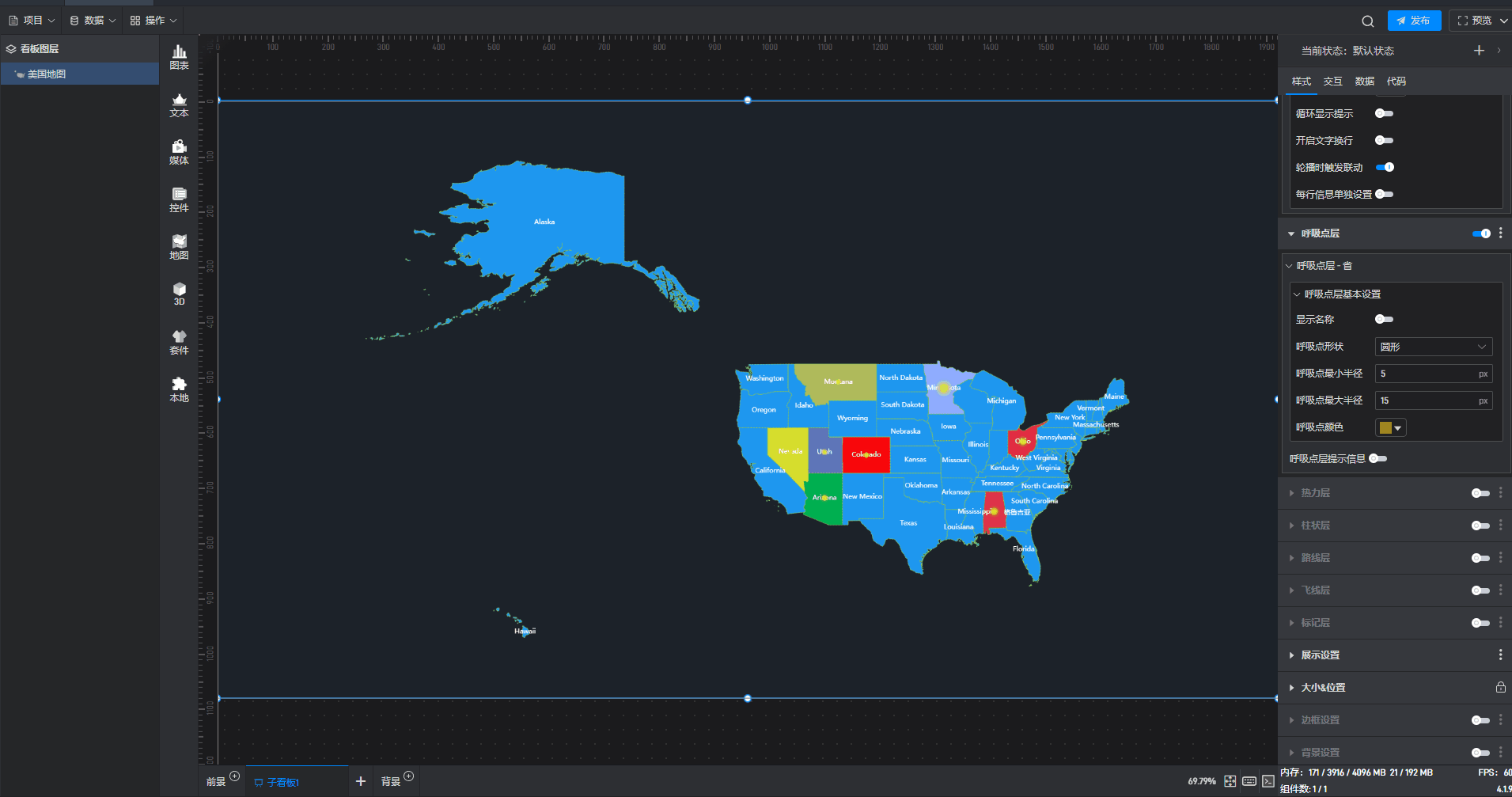Image resolution: width=1512 pixels, height=797 pixels.
Task: Open the 数据 menu in top bar
Action: (x=93, y=21)
